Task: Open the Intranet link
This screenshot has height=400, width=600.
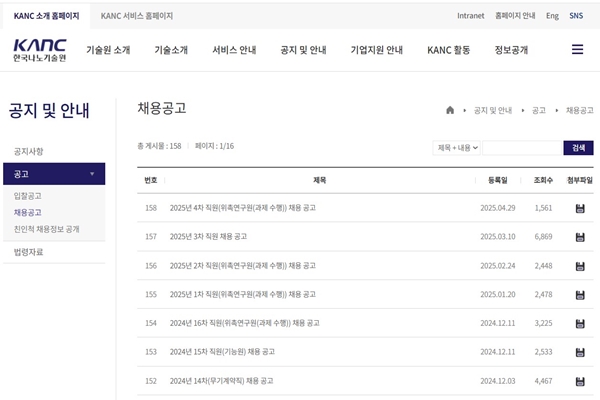Action: pyautogui.click(x=470, y=16)
